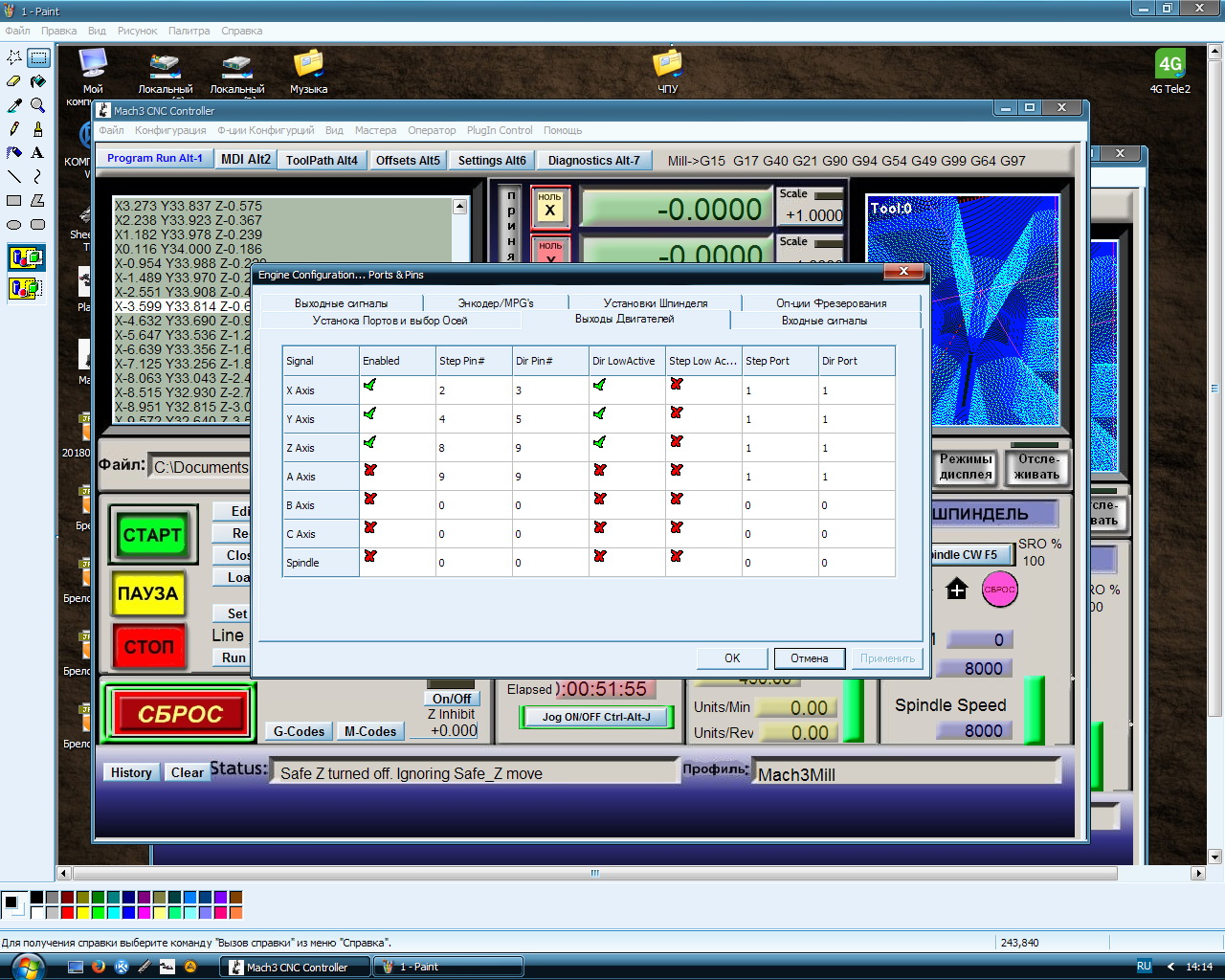This screenshot has width=1225, height=980.
Task: Click the spindle home-plus icon in Mach3
Action: click(957, 589)
